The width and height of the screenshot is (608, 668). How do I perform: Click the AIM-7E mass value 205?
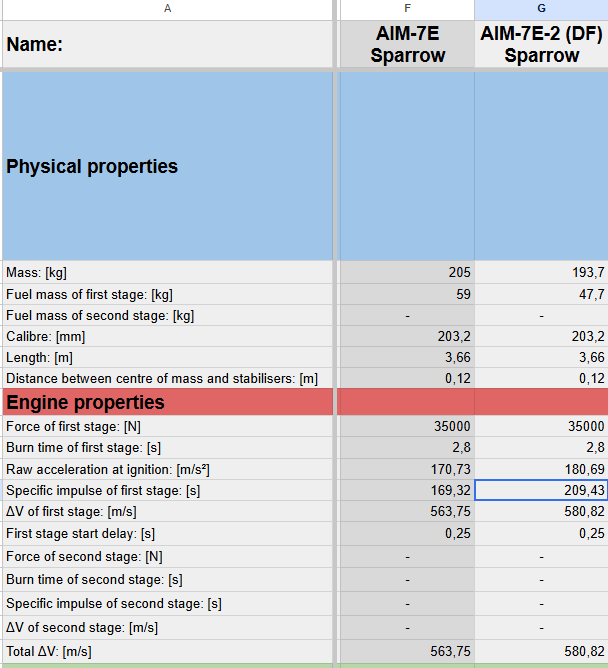(x=407, y=272)
